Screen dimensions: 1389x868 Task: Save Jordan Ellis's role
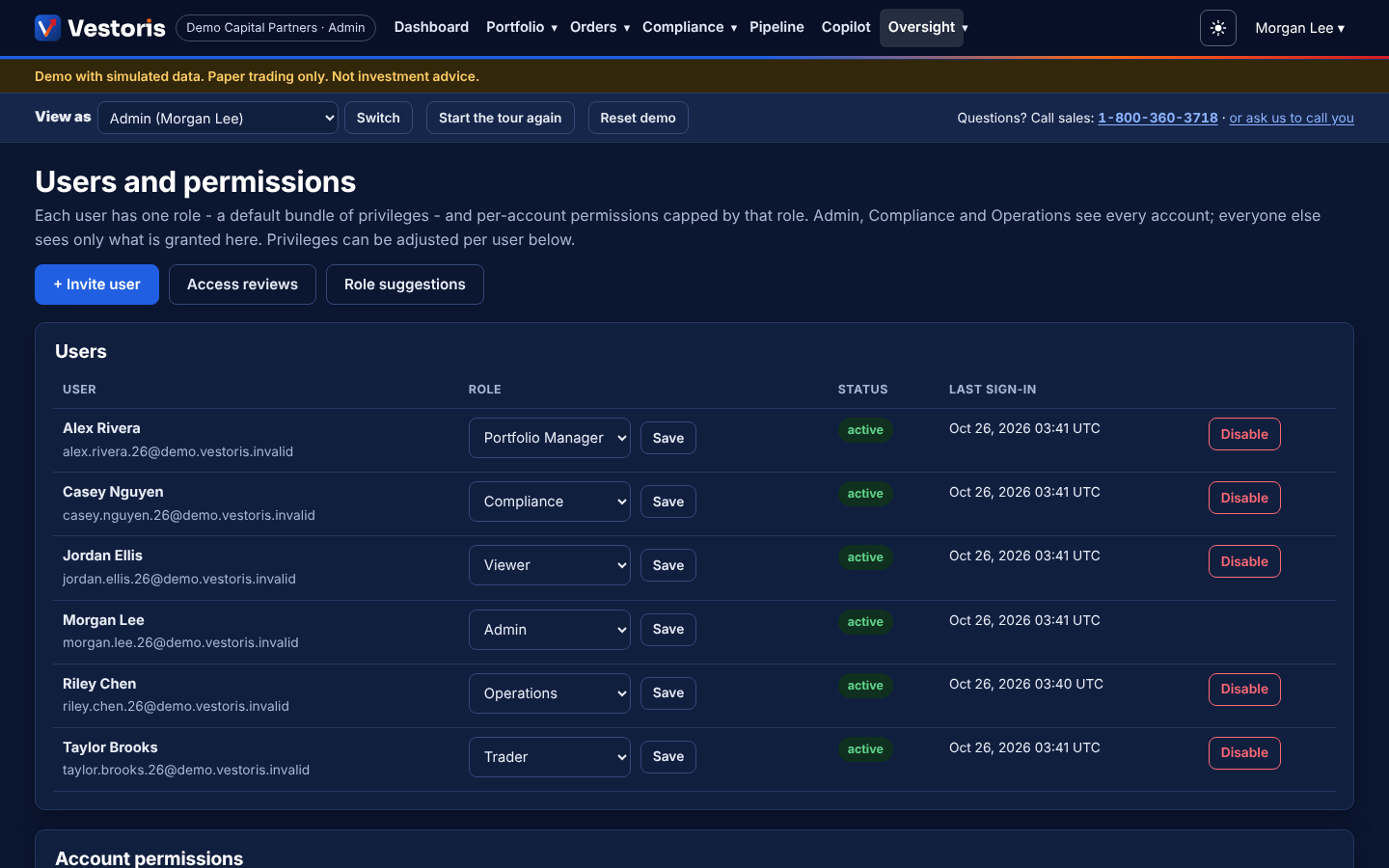point(668,565)
